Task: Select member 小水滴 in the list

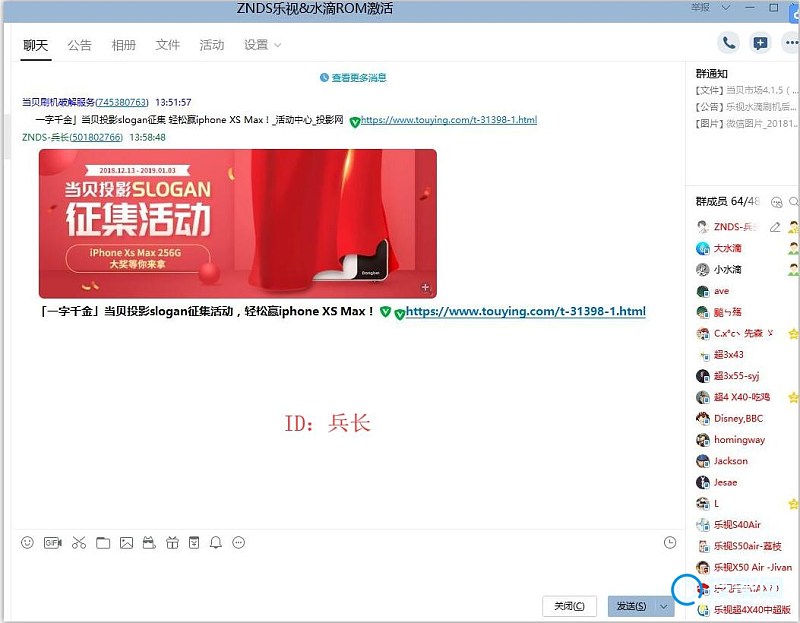Action: pos(744,269)
